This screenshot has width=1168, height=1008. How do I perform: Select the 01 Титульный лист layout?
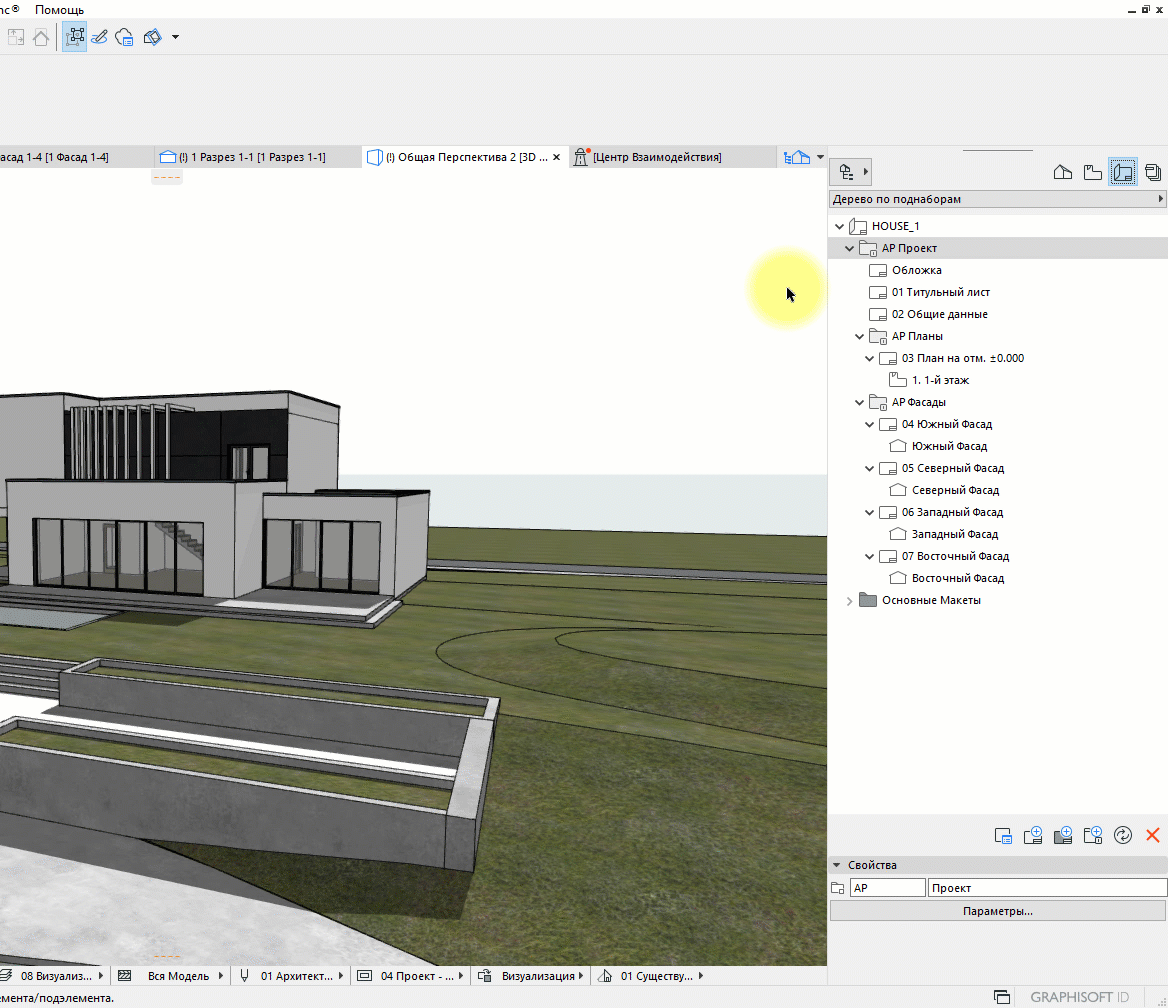(x=940, y=292)
